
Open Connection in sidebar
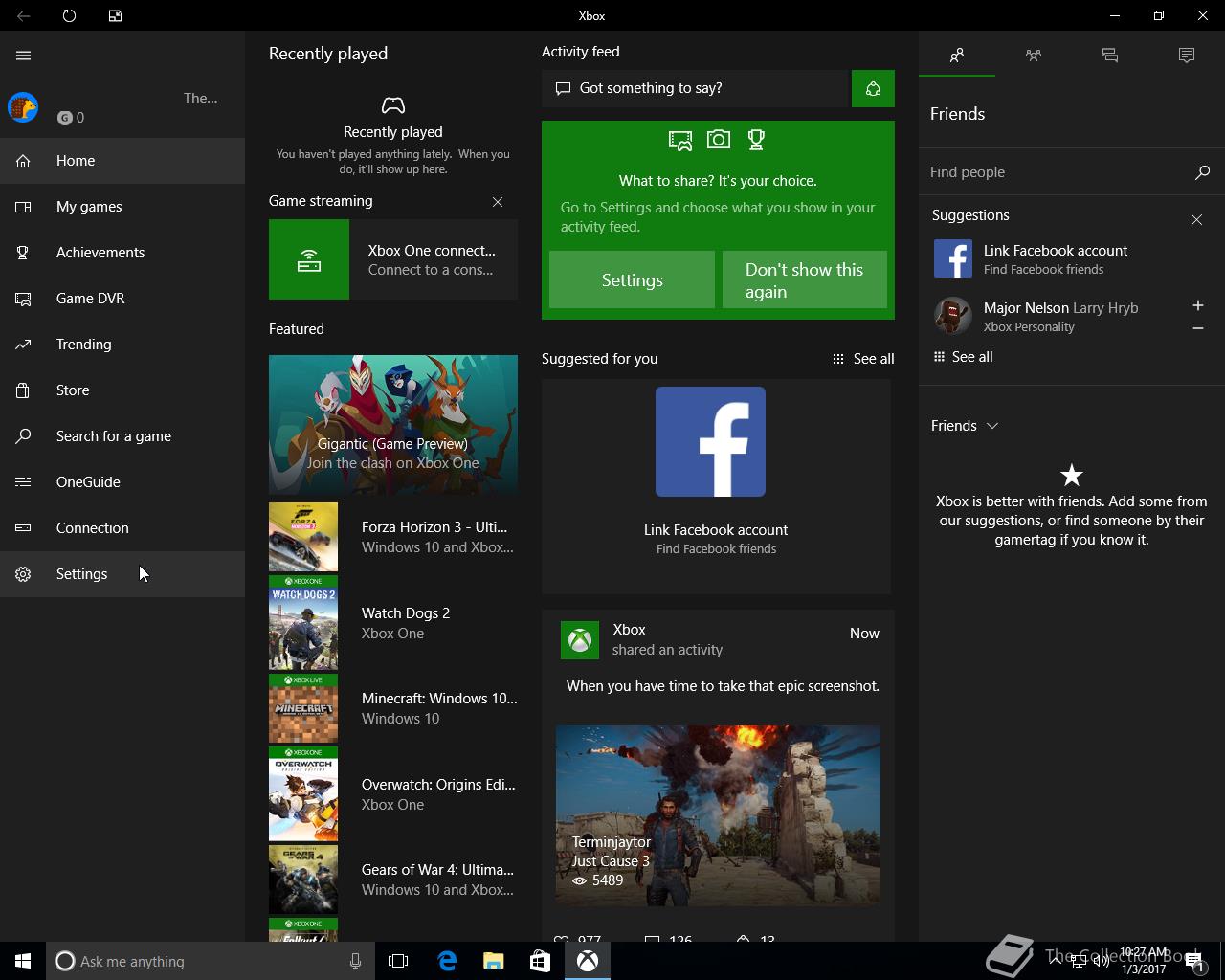[122, 528]
